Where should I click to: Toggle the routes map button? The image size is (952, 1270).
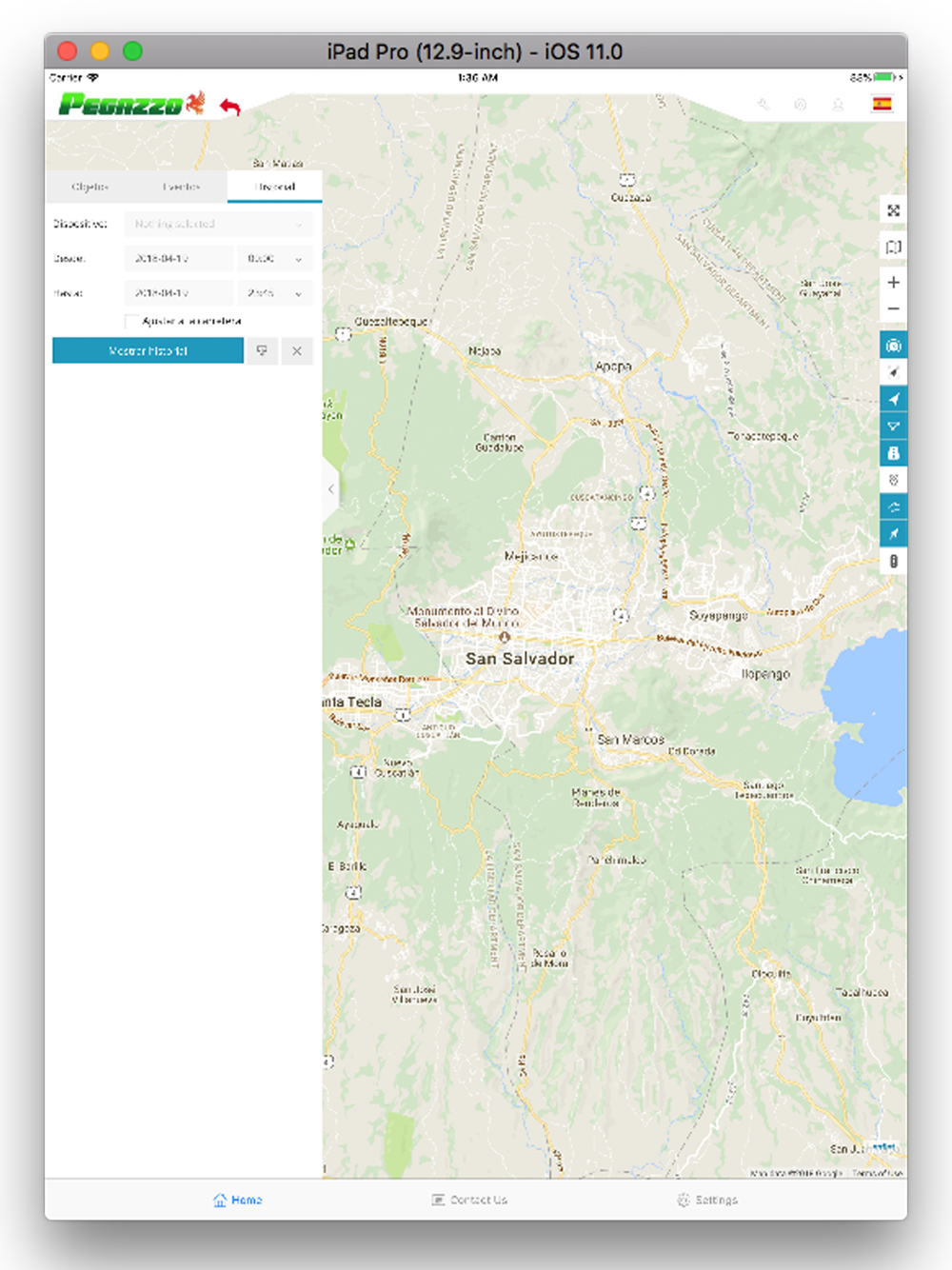coord(893,506)
